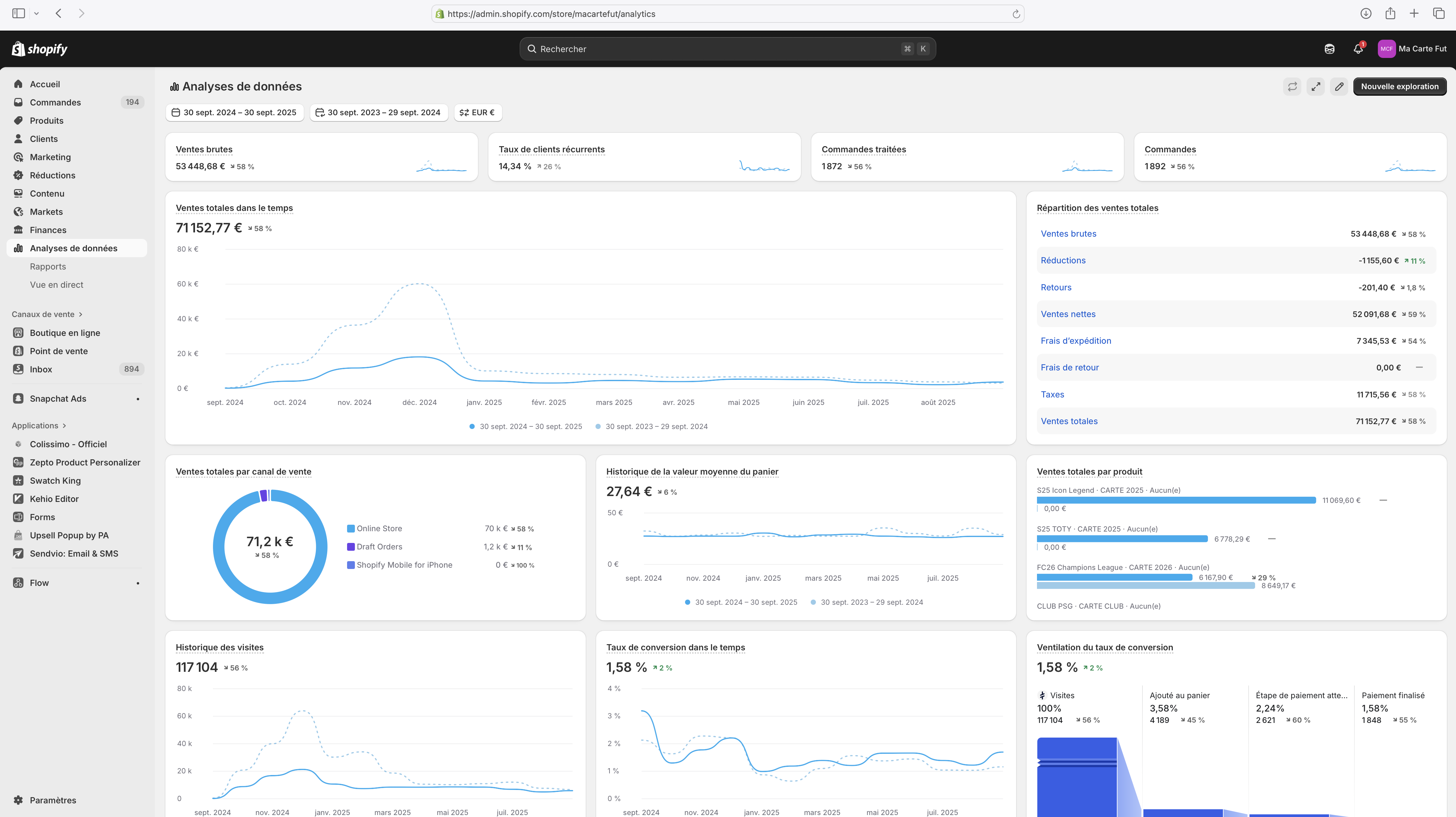The height and width of the screenshot is (817, 1456).
Task: Open browser downloads icon
Action: [1365, 14]
